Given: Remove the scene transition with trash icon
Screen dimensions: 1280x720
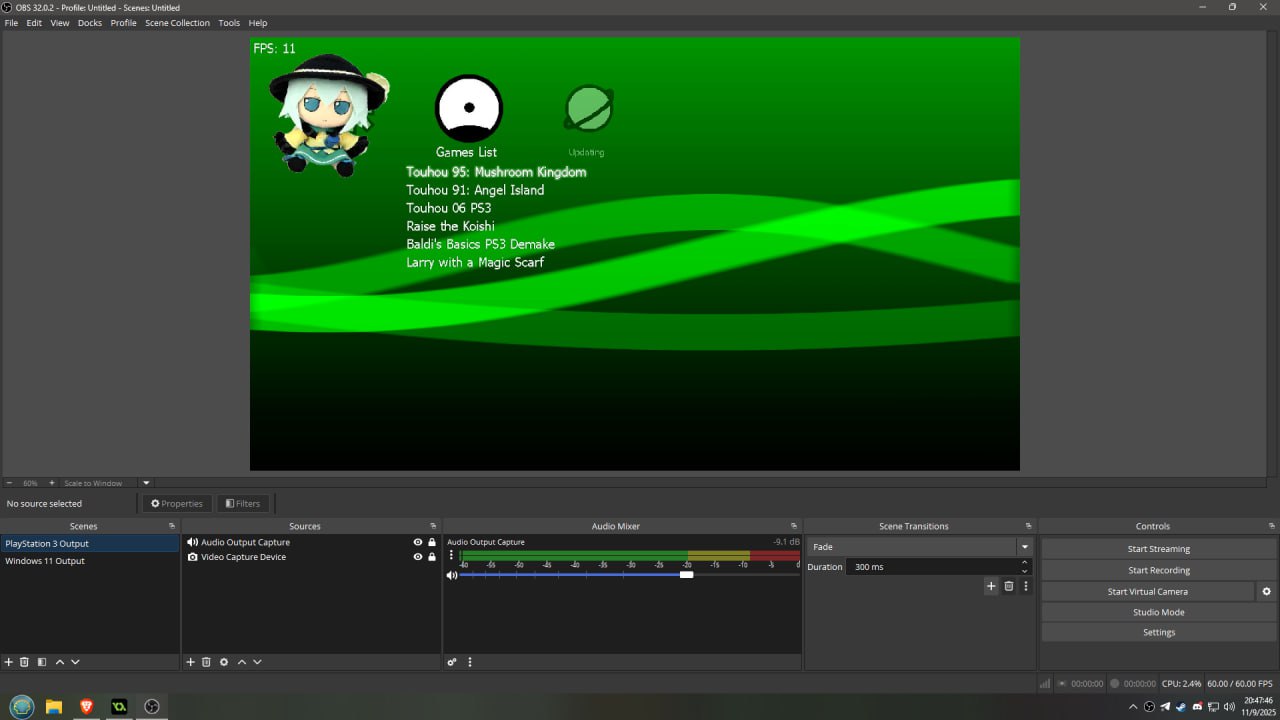Looking at the screenshot, I should 1009,586.
